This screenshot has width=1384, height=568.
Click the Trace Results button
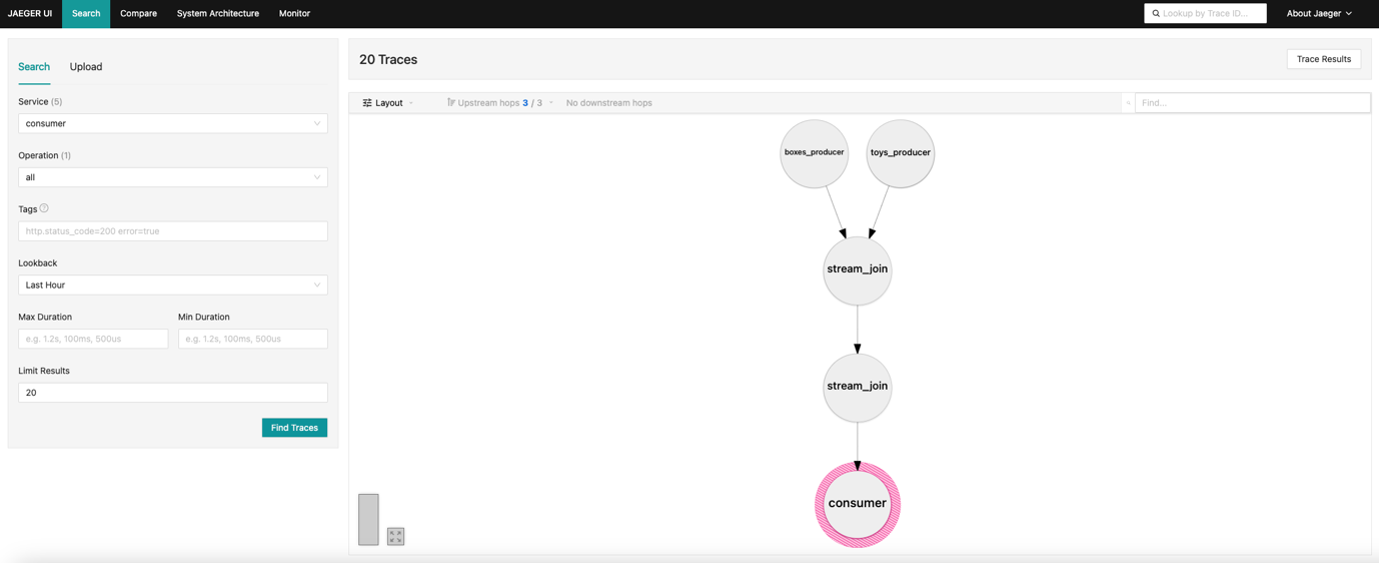pyautogui.click(x=1324, y=59)
